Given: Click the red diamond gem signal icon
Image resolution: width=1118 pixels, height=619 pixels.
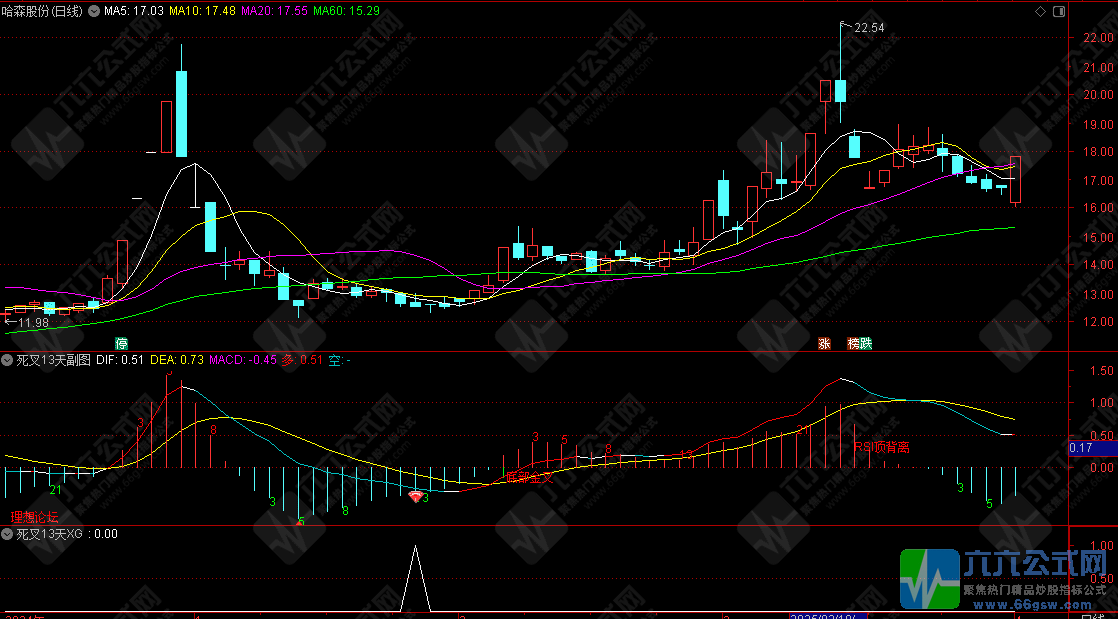Looking at the screenshot, I should click(x=416, y=496).
